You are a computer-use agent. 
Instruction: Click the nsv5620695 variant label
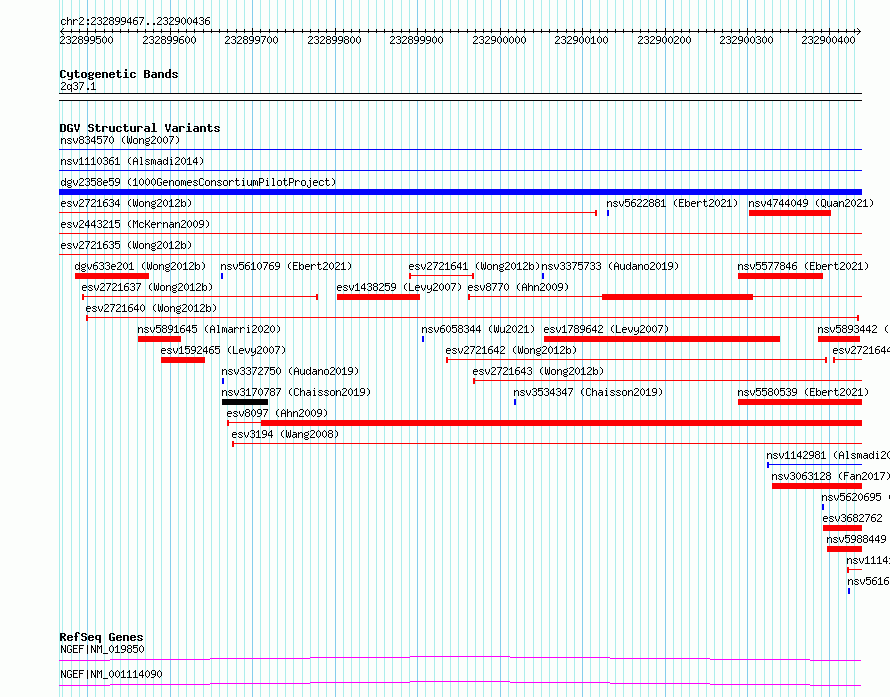click(855, 497)
